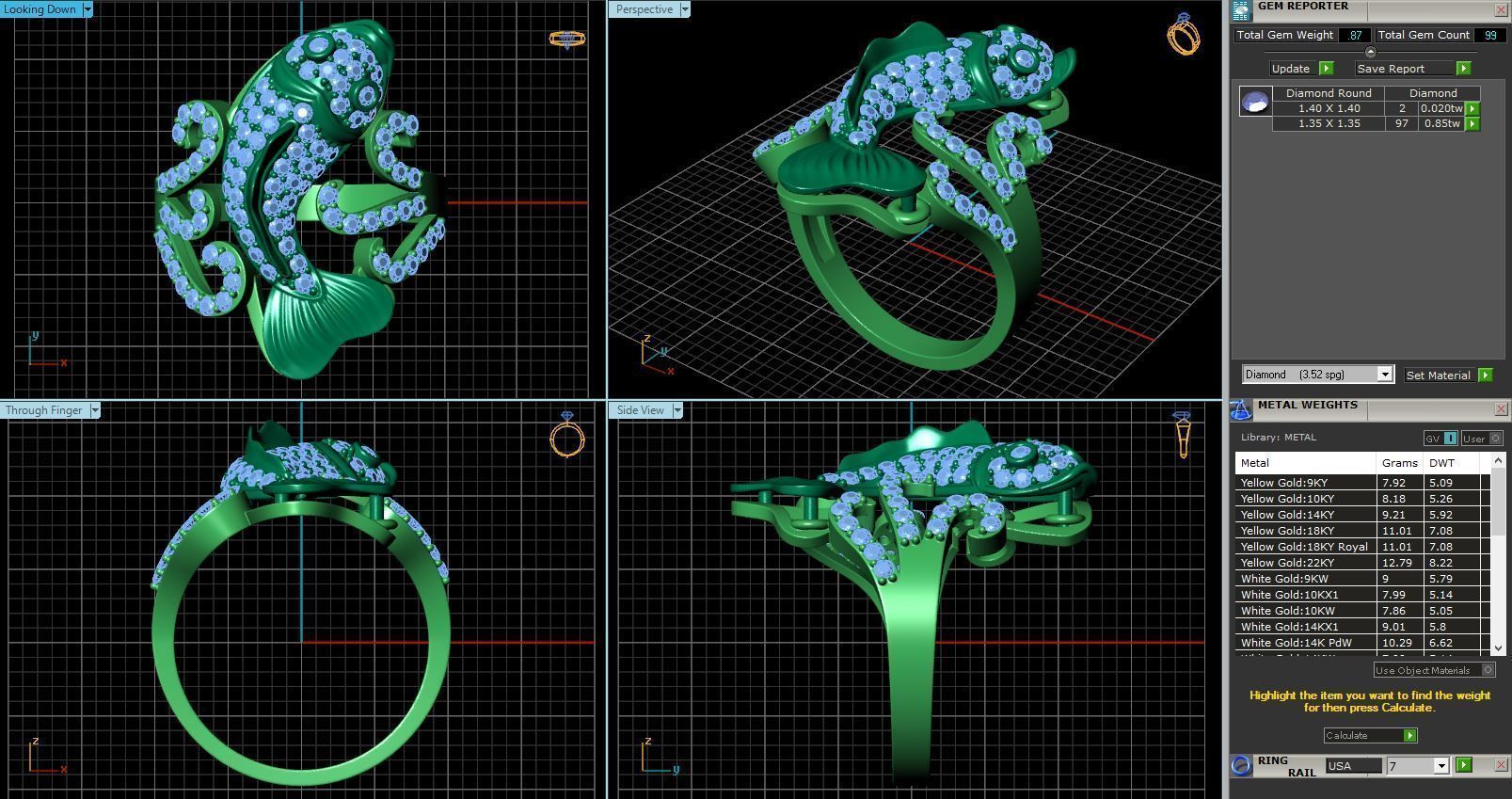The height and width of the screenshot is (799, 1512).
Task: Click the Total Gem Weight value field
Action: pos(1353,35)
